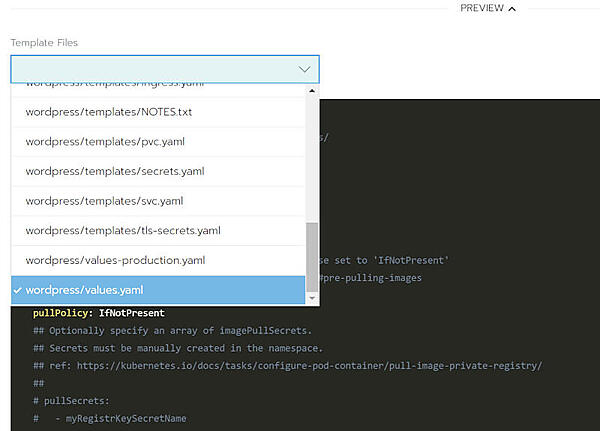Collapse the PREVIEW section chevron
600x431 pixels.
point(513,9)
